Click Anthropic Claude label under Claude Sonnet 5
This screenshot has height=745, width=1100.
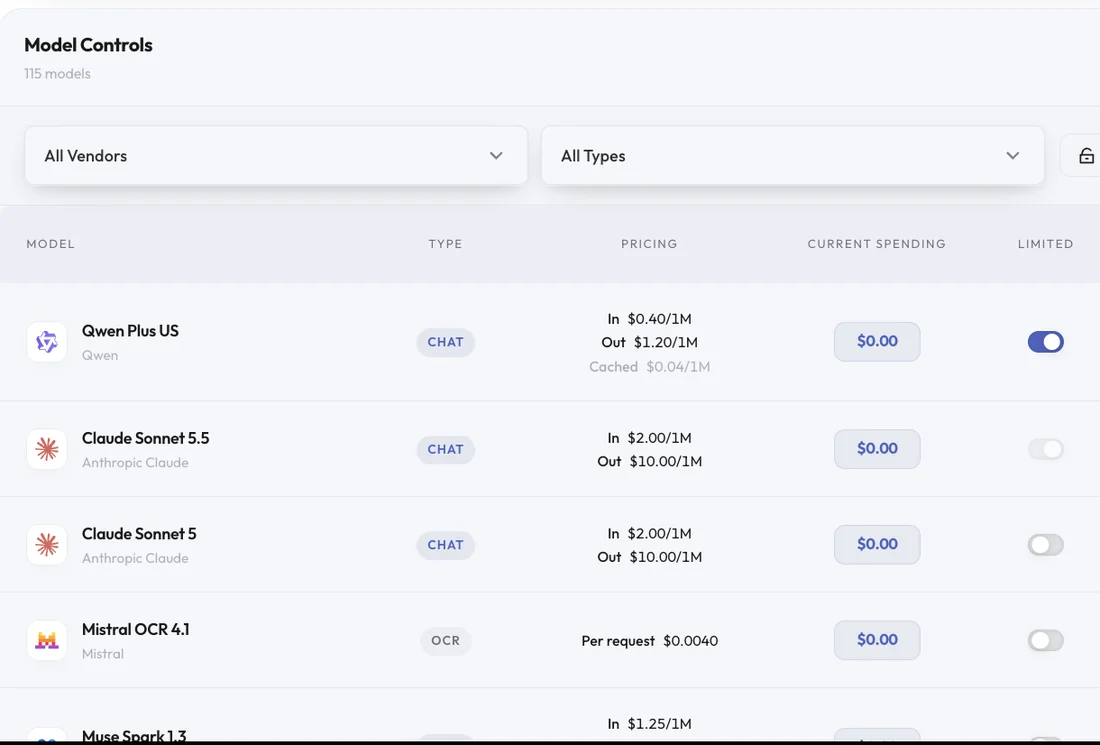coord(135,558)
